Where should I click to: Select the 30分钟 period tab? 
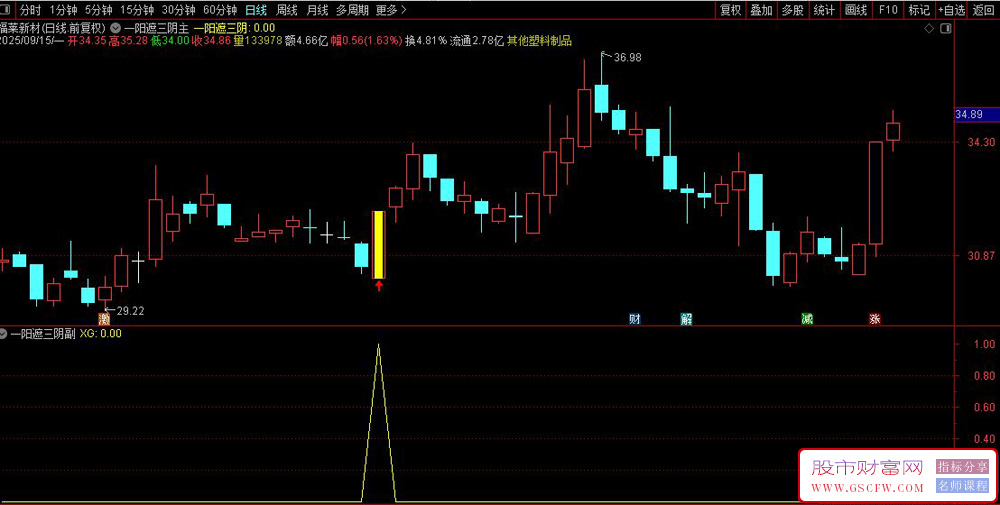point(179,10)
